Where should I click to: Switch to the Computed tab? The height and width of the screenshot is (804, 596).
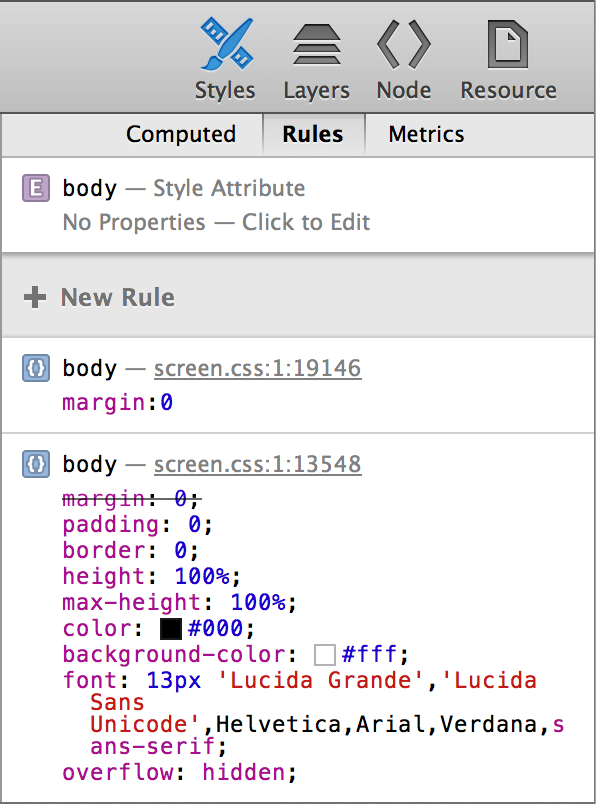(181, 134)
